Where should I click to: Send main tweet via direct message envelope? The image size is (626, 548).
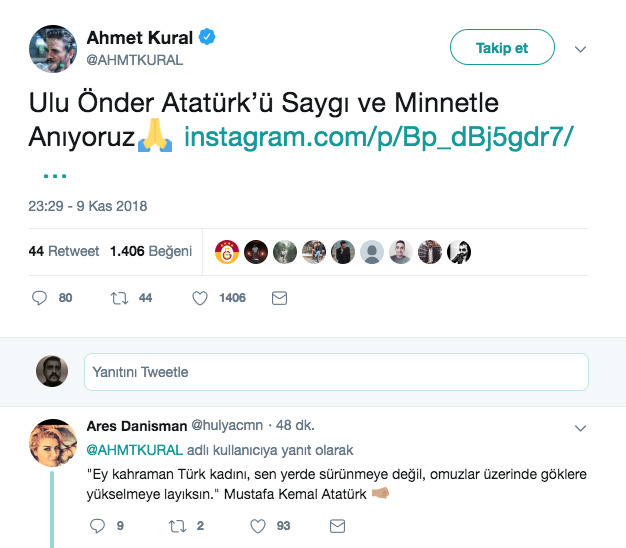click(x=280, y=298)
